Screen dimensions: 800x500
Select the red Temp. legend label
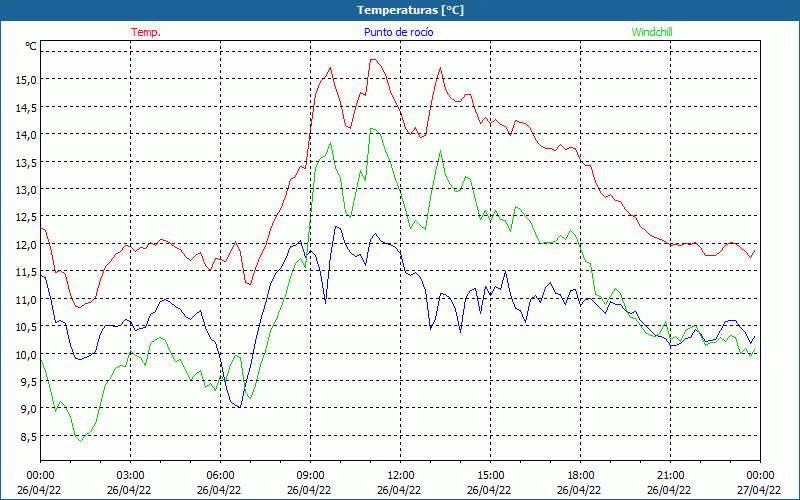[146, 32]
